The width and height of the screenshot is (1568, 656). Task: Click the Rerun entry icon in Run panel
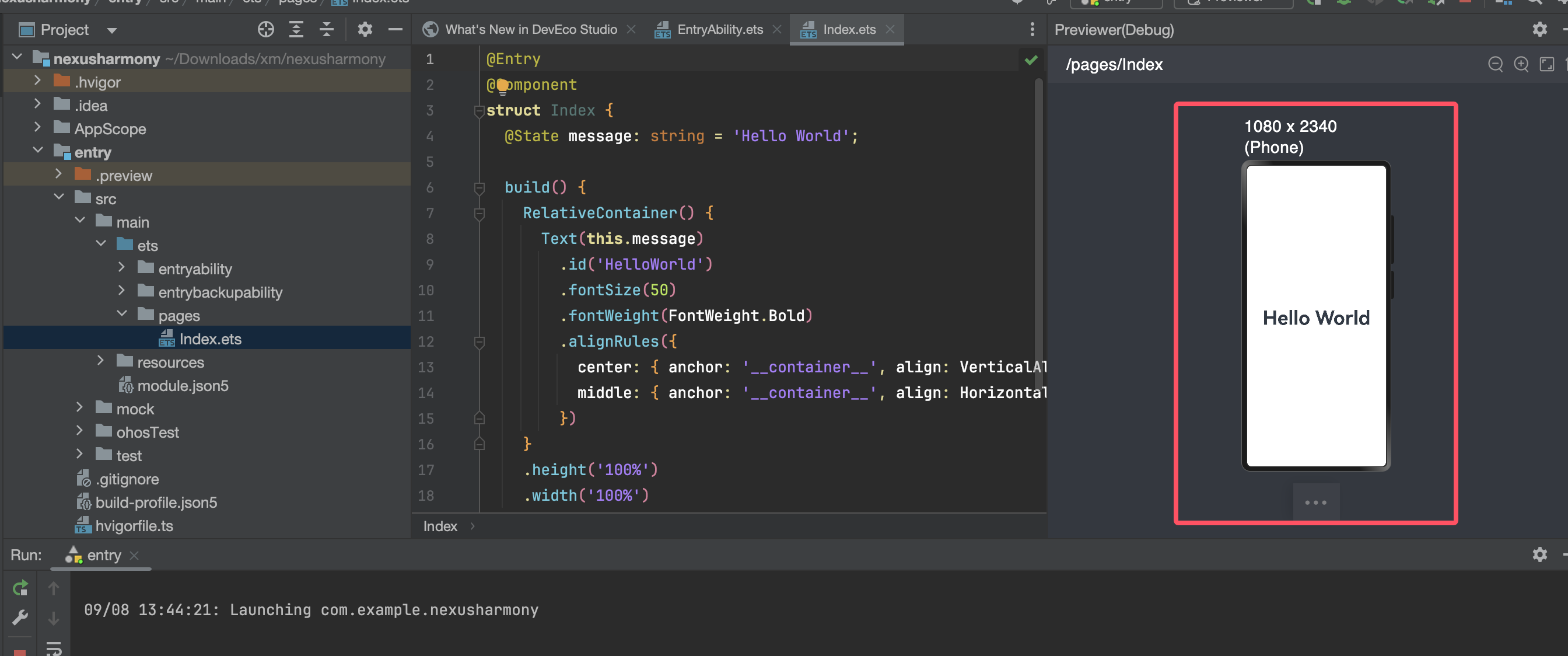coord(20,588)
